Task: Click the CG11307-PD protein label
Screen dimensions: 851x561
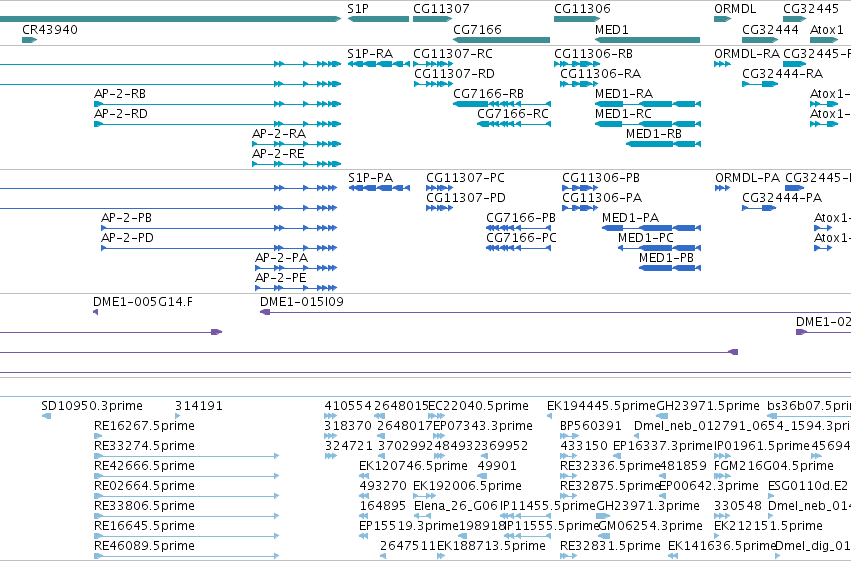Action: (466, 198)
